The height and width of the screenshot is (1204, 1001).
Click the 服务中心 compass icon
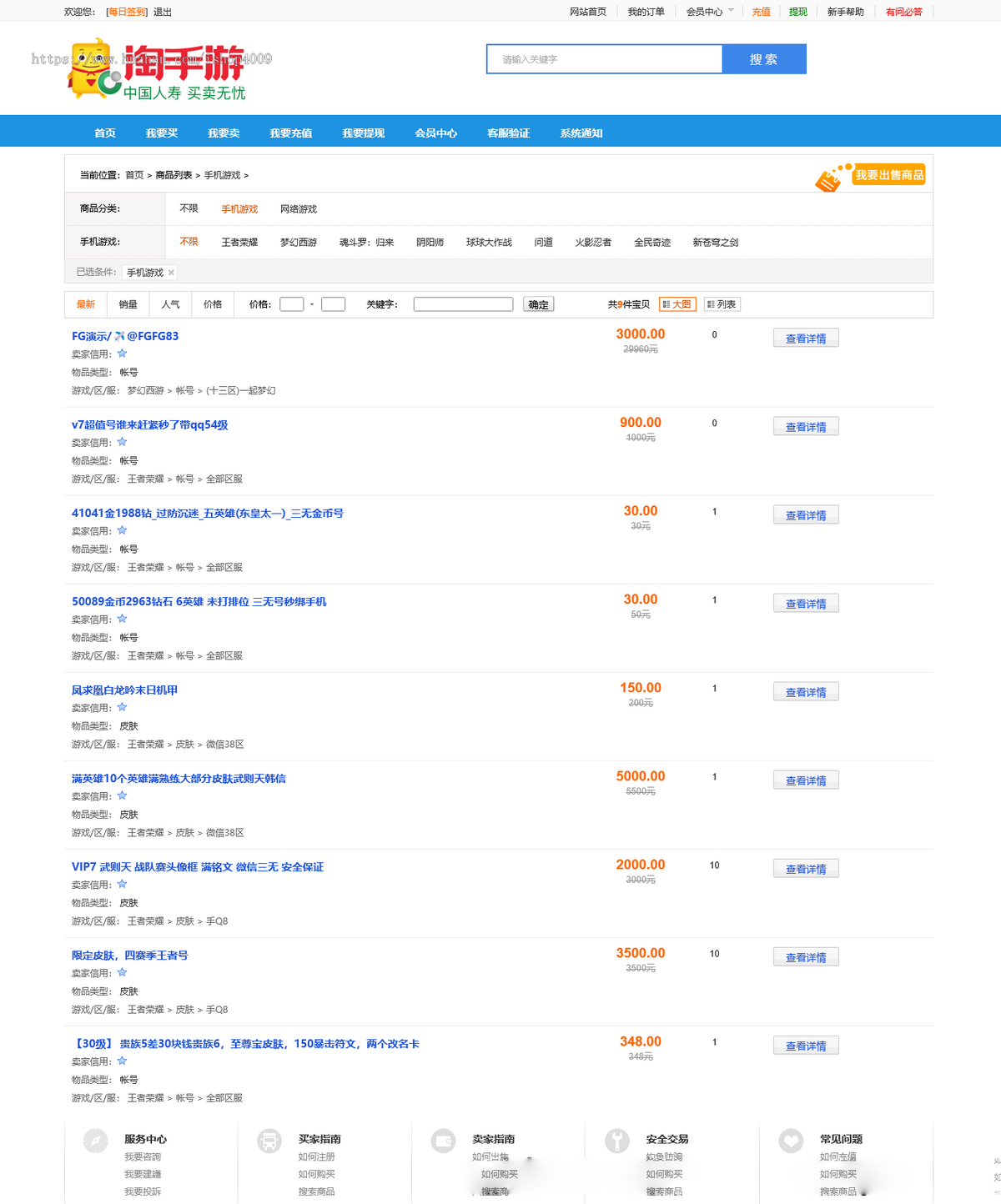point(96,1141)
